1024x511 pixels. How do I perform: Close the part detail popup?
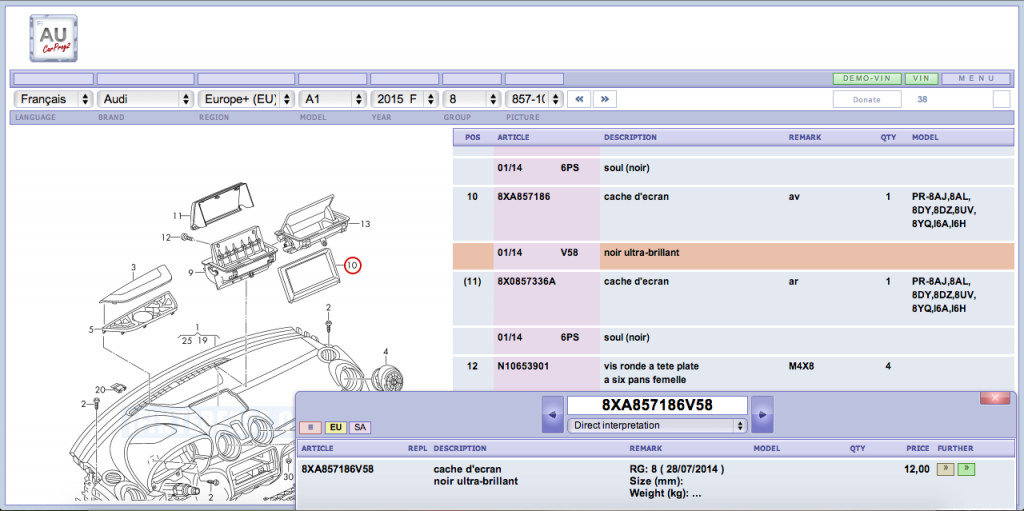pyautogui.click(x=995, y=398)
